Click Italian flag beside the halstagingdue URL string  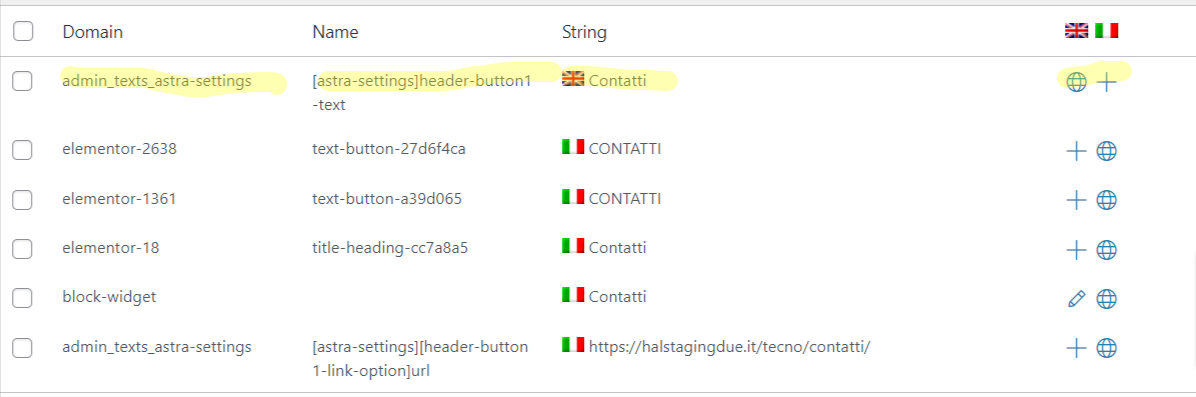click(573, 344)
